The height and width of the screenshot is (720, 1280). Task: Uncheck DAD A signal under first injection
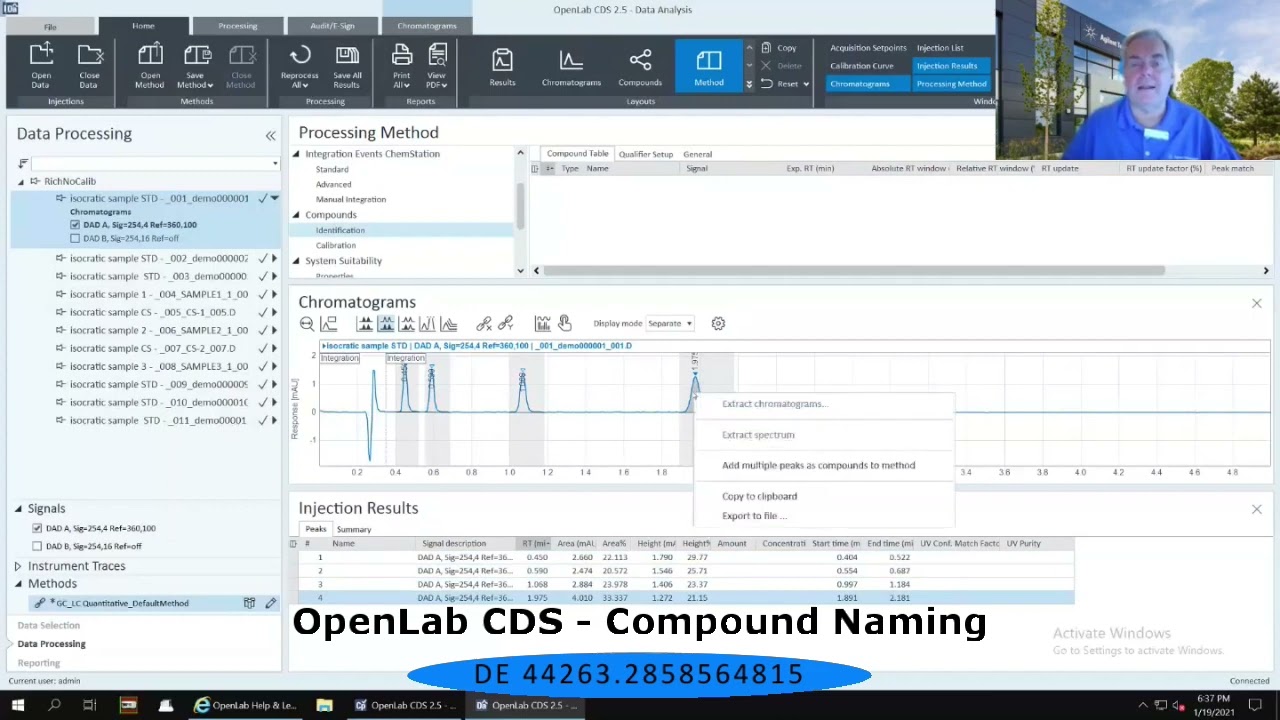point(75,225)
